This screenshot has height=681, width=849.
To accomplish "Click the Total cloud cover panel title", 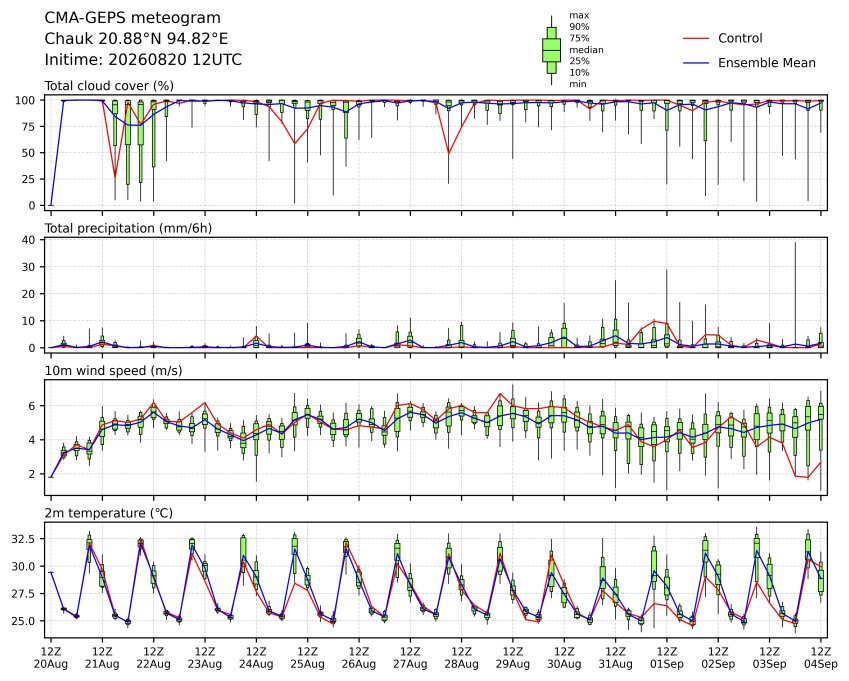I will click(109, 86).
